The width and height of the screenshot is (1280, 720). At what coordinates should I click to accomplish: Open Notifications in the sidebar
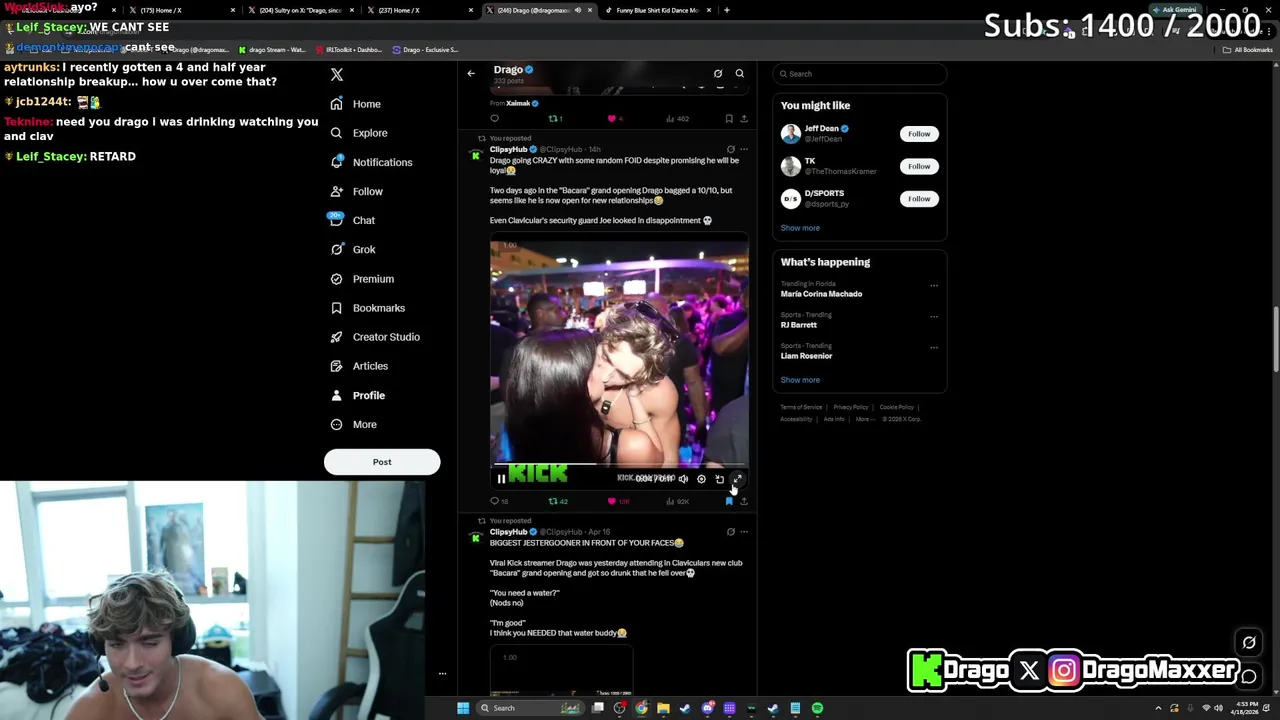pos(370,162)
